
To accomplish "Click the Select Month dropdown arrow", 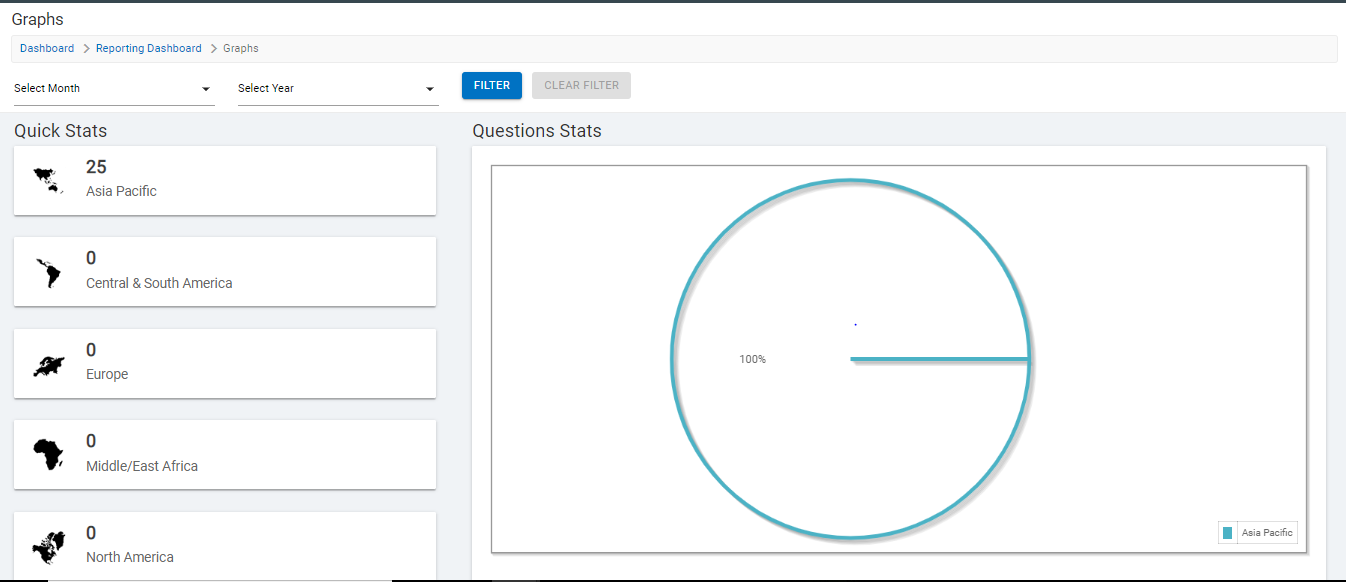I will 206,89.
